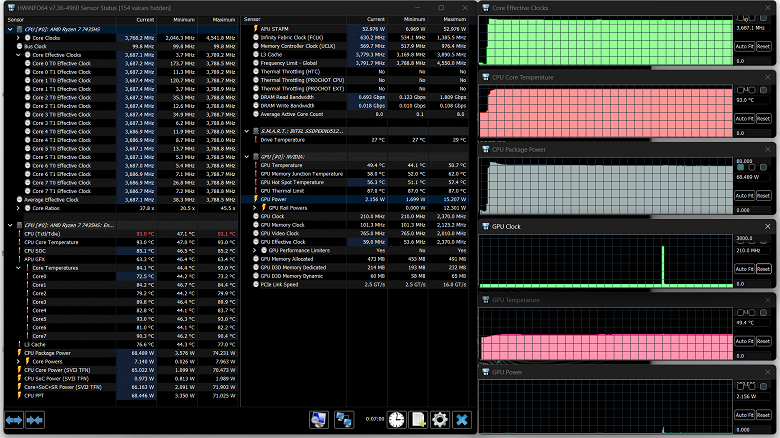Click the collapse columns arrows icon
The width and height of the screenshot is (780, 438).
[36, 420]
